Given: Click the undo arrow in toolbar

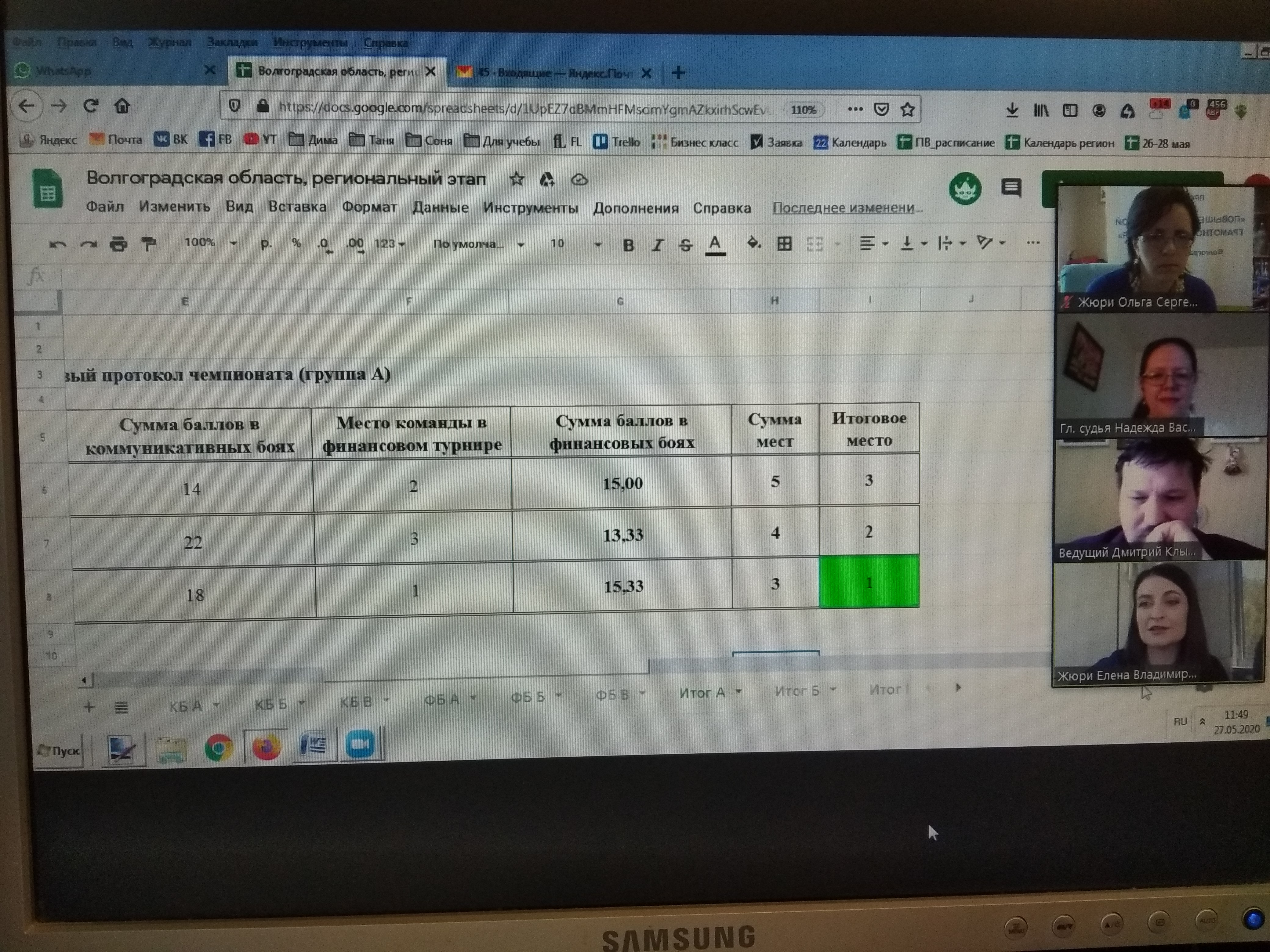Looking at the screenshot, I should click(x=58, y=245).
